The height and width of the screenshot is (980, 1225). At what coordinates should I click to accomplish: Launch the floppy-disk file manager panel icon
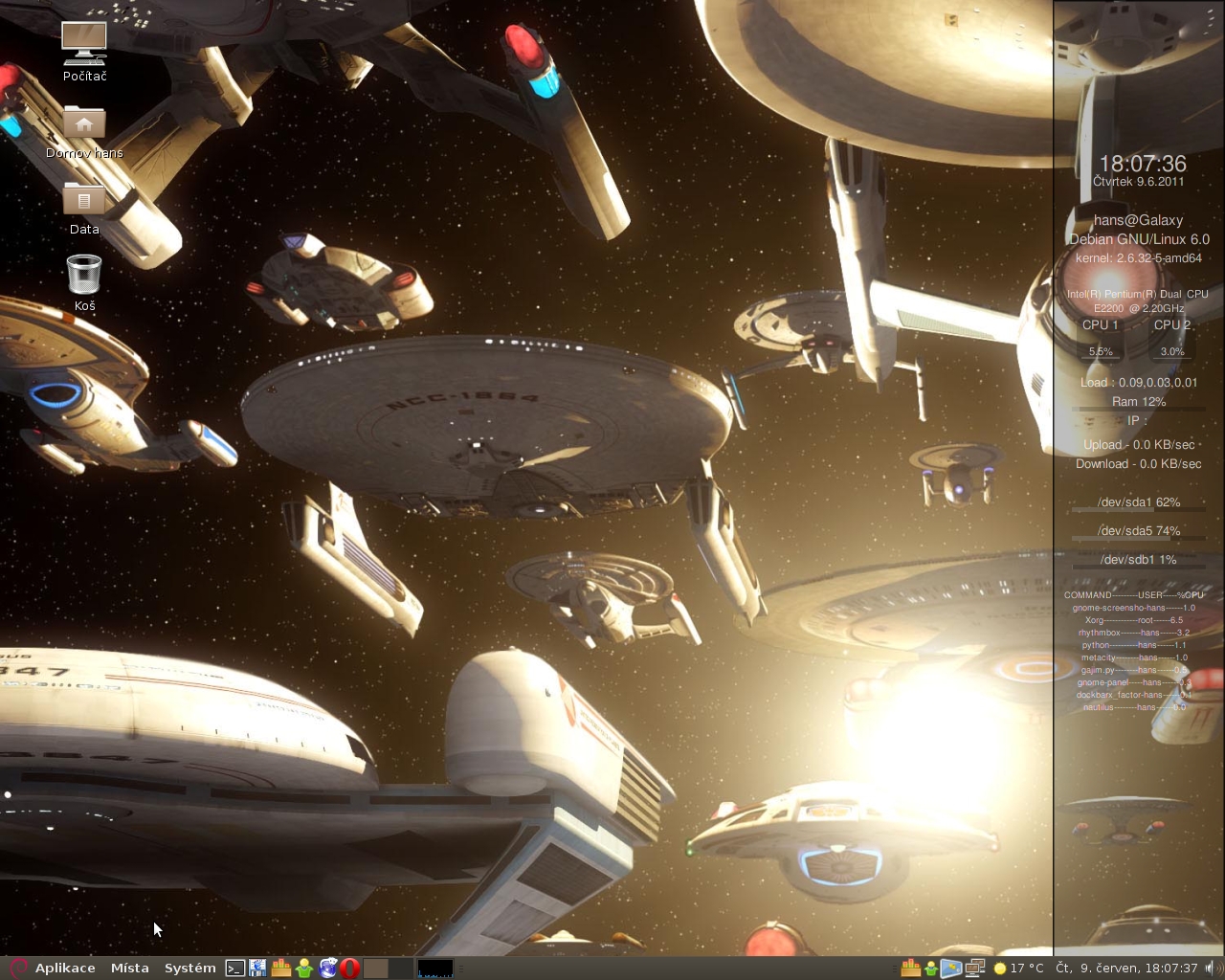(257, 969)
